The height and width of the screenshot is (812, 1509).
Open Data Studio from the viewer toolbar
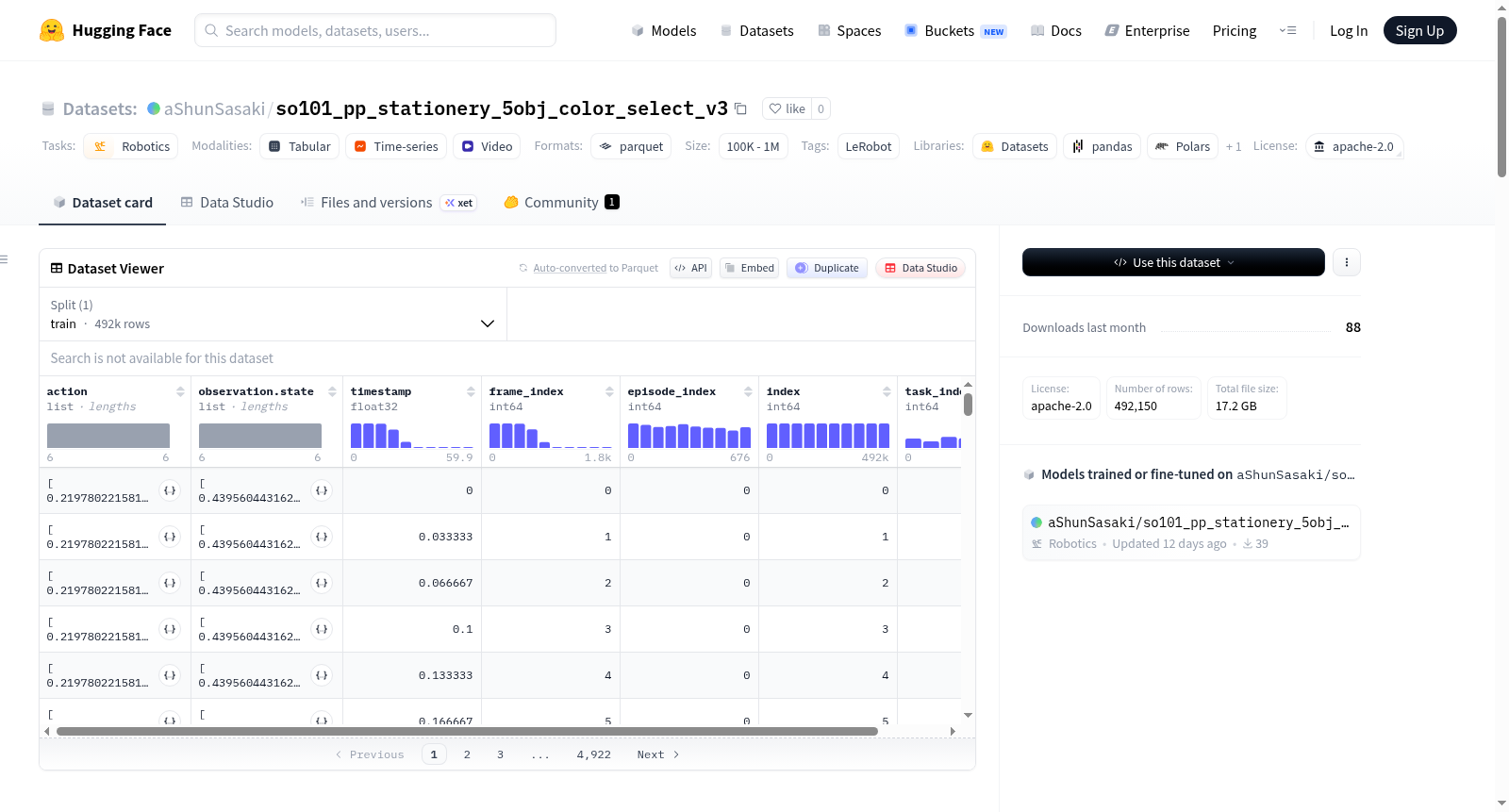coord(920,268)
